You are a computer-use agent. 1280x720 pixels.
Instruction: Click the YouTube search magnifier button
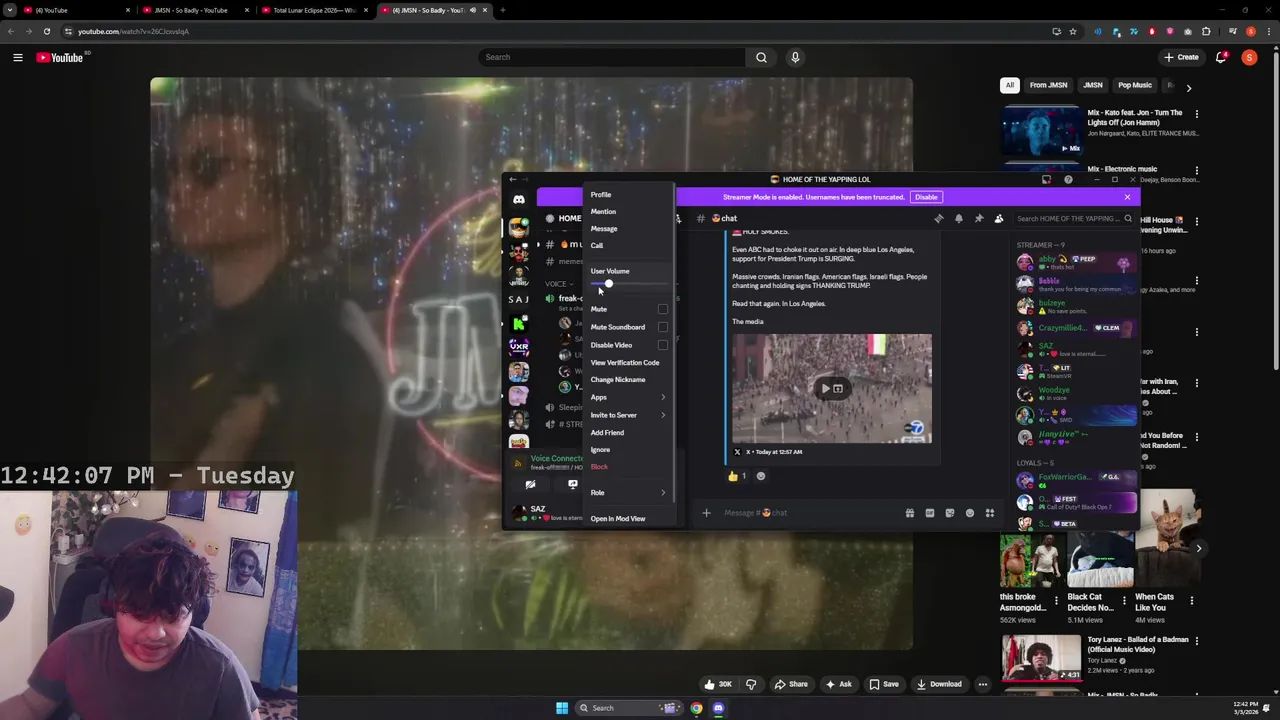(761, 57)
